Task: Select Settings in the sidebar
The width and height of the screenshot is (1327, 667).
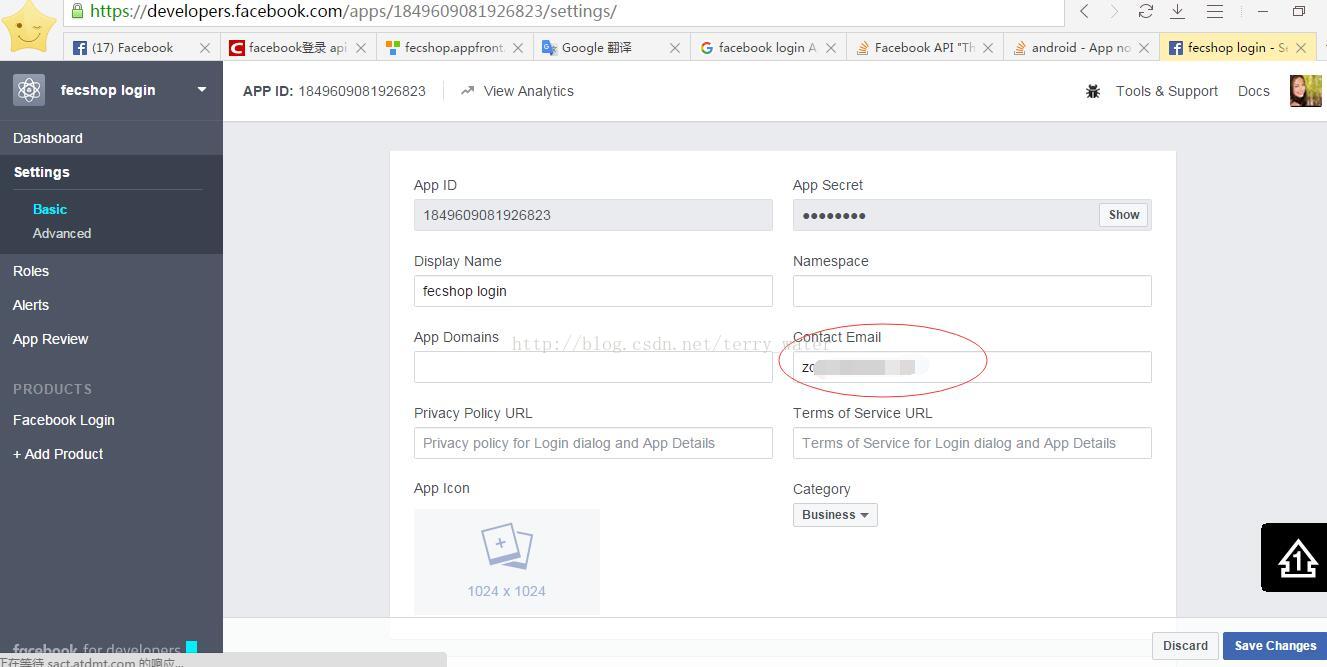Action: [x=42, y=172]
